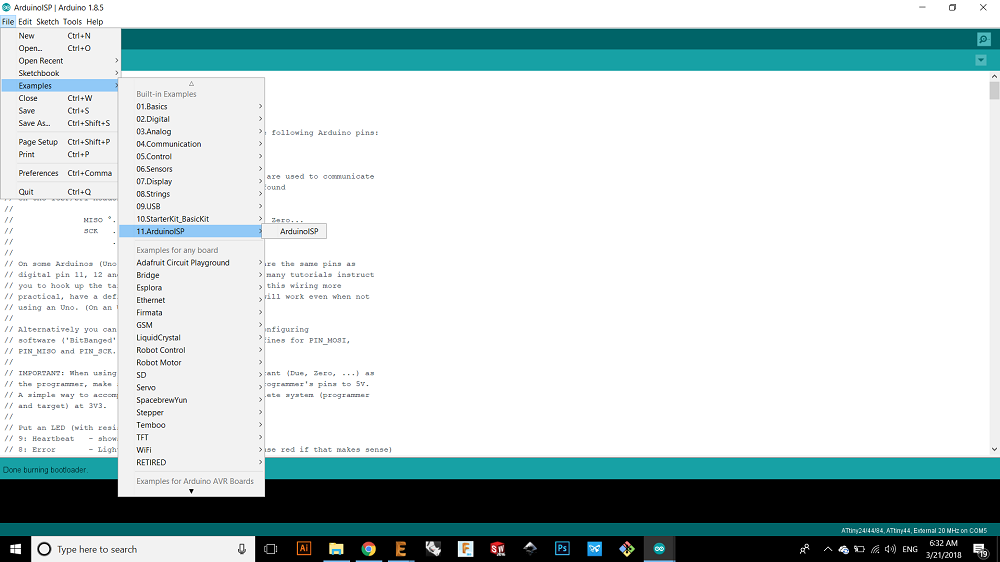Click the examples menu scroll-down arrow
The height and width of the screenshot is (562, 1000).
tap(191, 491)
